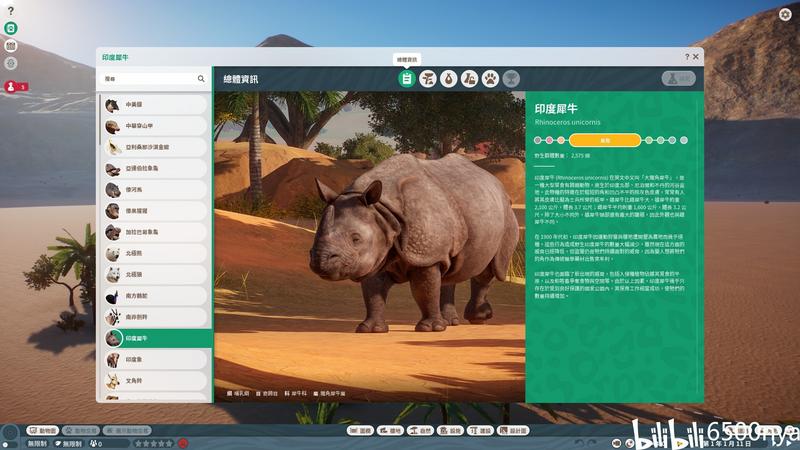
Task: Open the 設計圖 blueprints menu
Action: click(x=514, y=431)
